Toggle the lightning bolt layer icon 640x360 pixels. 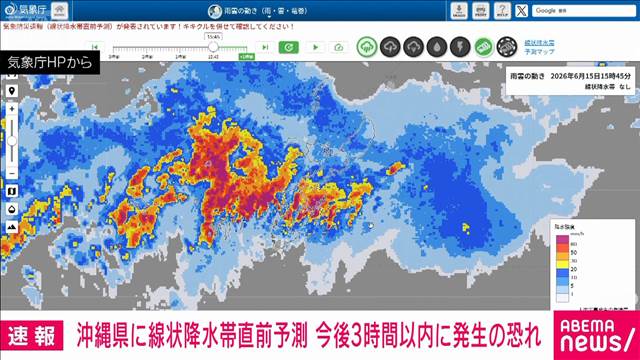[460, 47]
